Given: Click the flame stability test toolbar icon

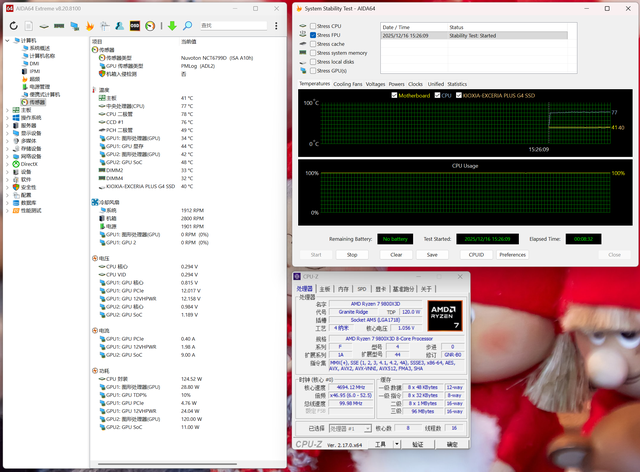Looking at the screenshot, I should (x=91, y=25).
